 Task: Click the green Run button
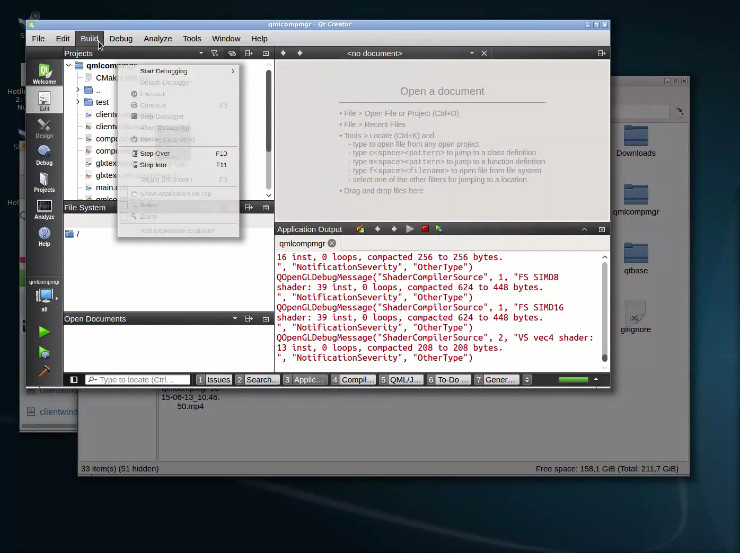(x=44, y=332)
